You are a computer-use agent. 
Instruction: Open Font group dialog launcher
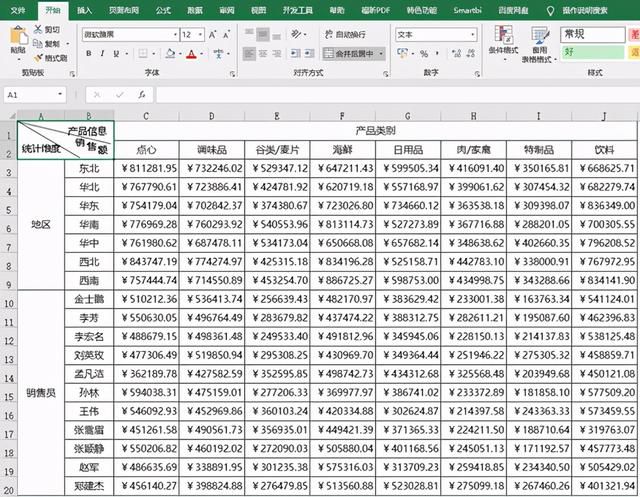(x=232, y=73)
